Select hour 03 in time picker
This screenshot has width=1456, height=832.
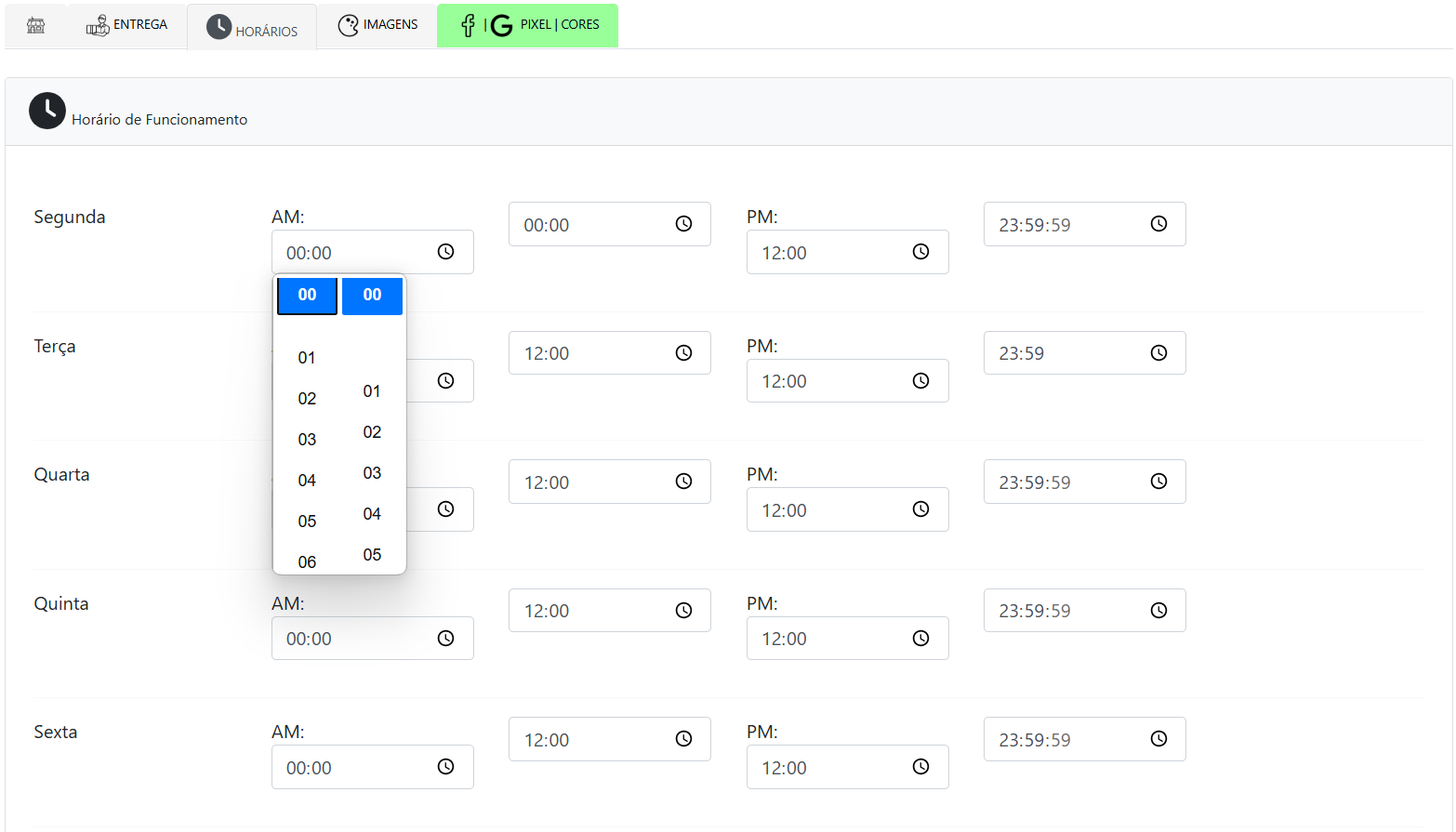307,440
